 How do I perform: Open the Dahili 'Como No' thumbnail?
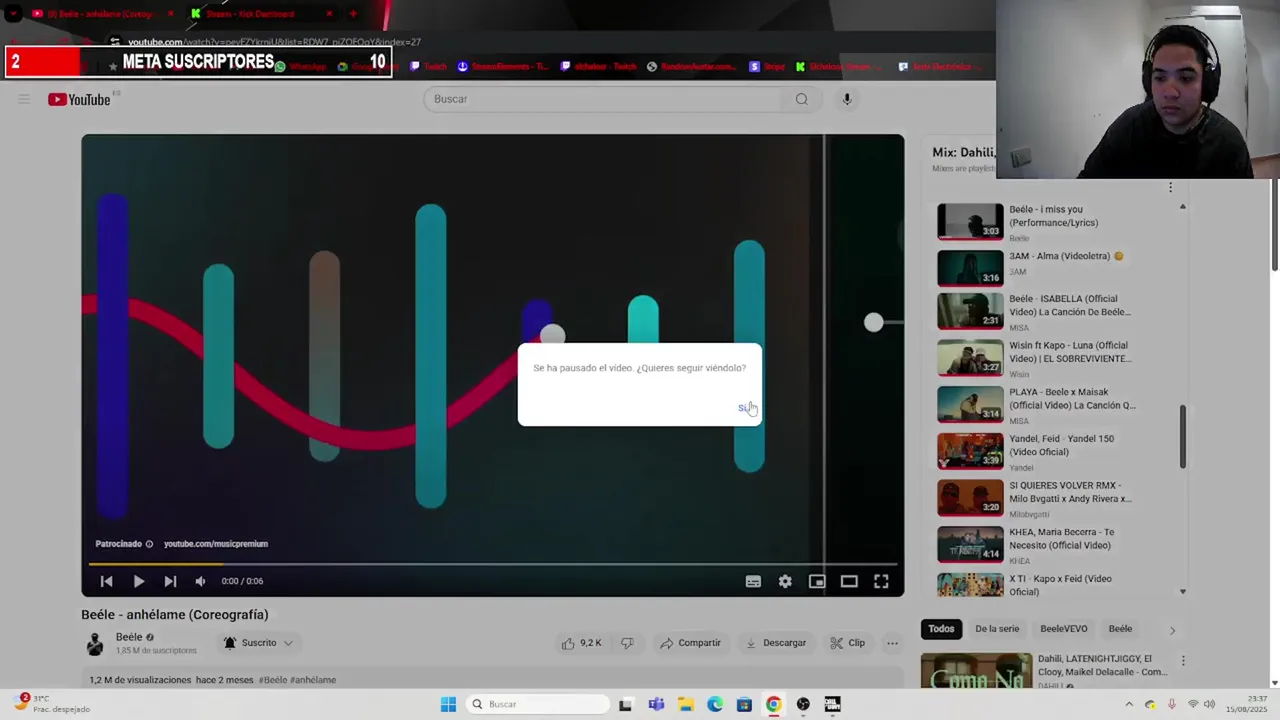point(976,671)
